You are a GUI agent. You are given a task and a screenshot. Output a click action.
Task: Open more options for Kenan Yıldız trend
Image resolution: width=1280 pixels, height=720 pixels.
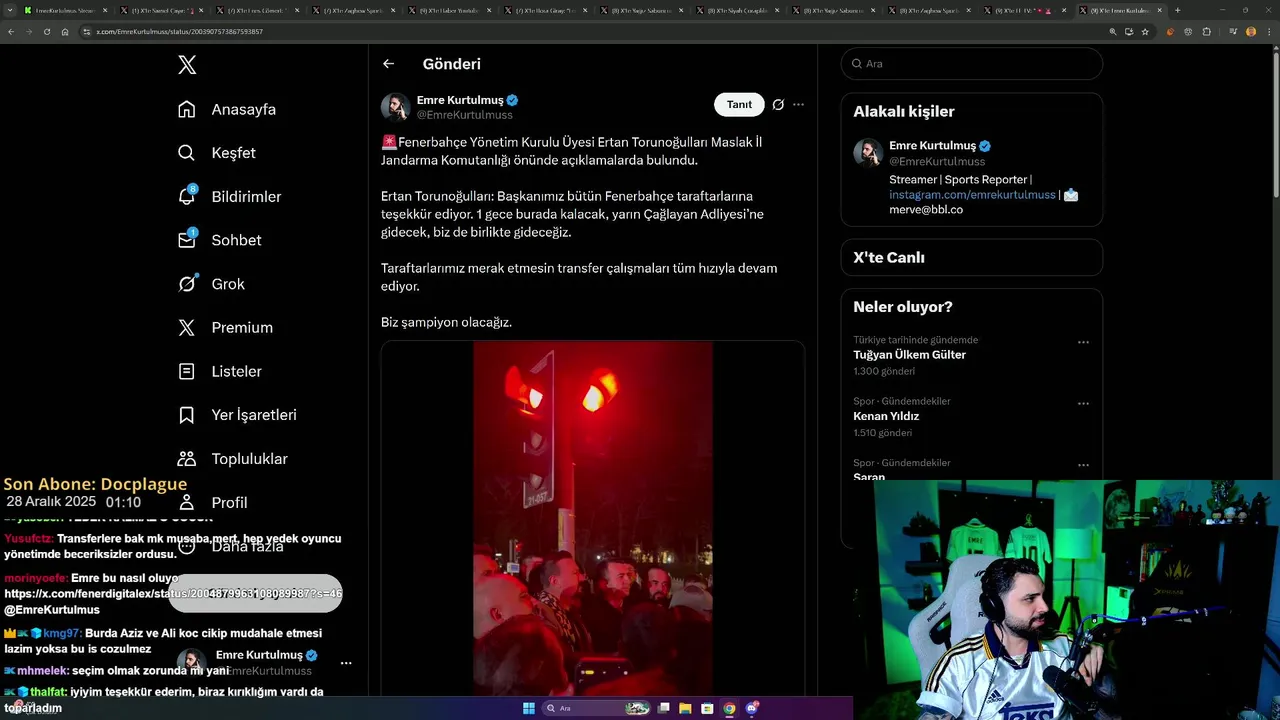pyautogui.click(x=1083, y=404)
